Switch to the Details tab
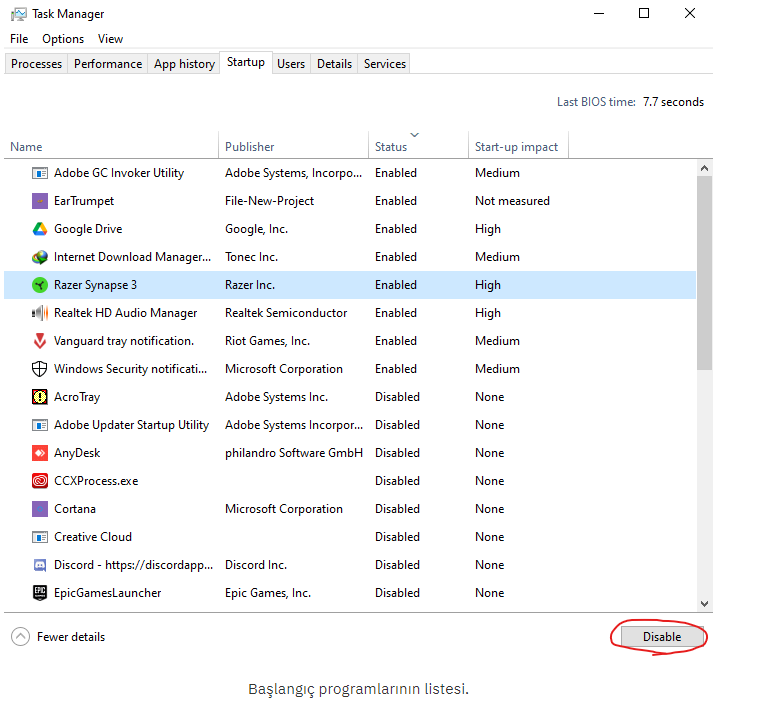Screen dimensions: 762x702 point(334,64)
